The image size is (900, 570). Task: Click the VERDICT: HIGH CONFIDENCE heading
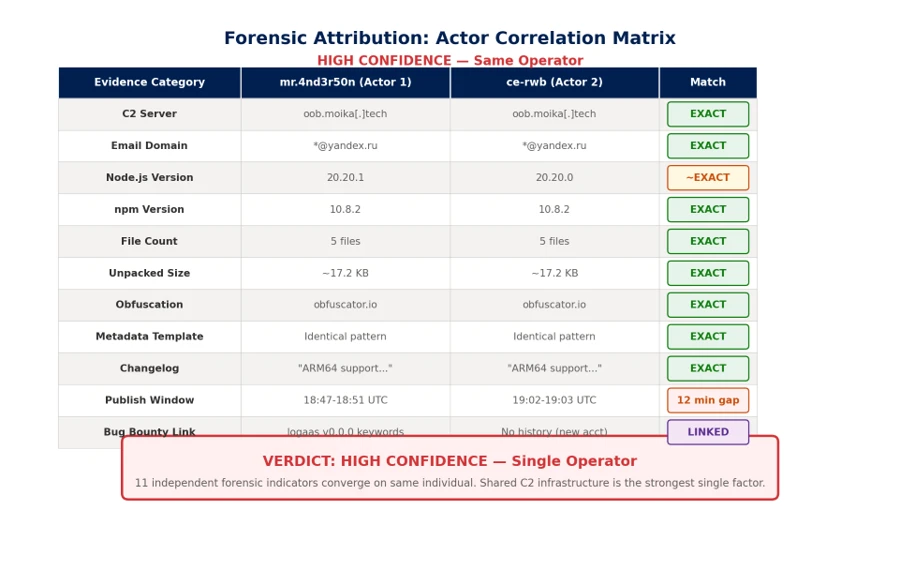[449, 461]
